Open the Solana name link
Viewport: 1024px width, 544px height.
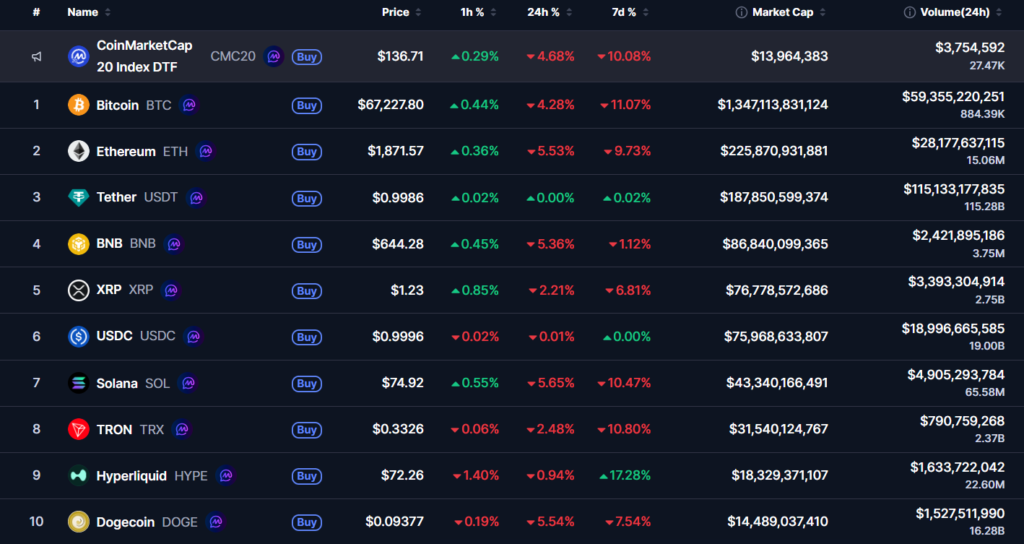(x=117, y=383)
